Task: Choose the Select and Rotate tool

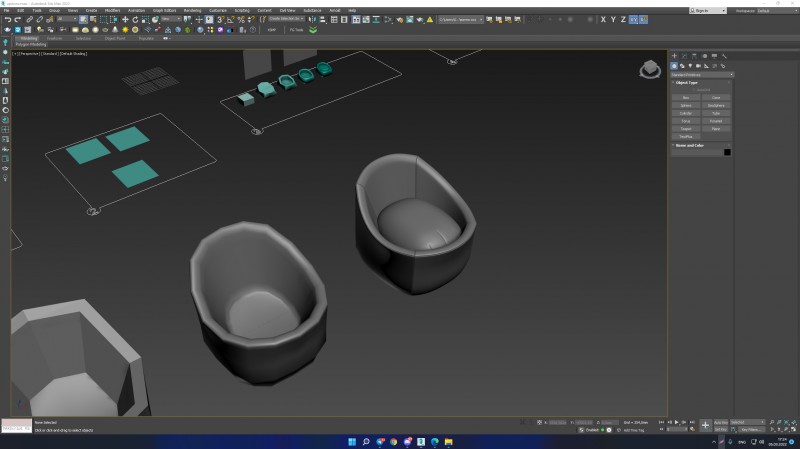Action: pos(135,20)
